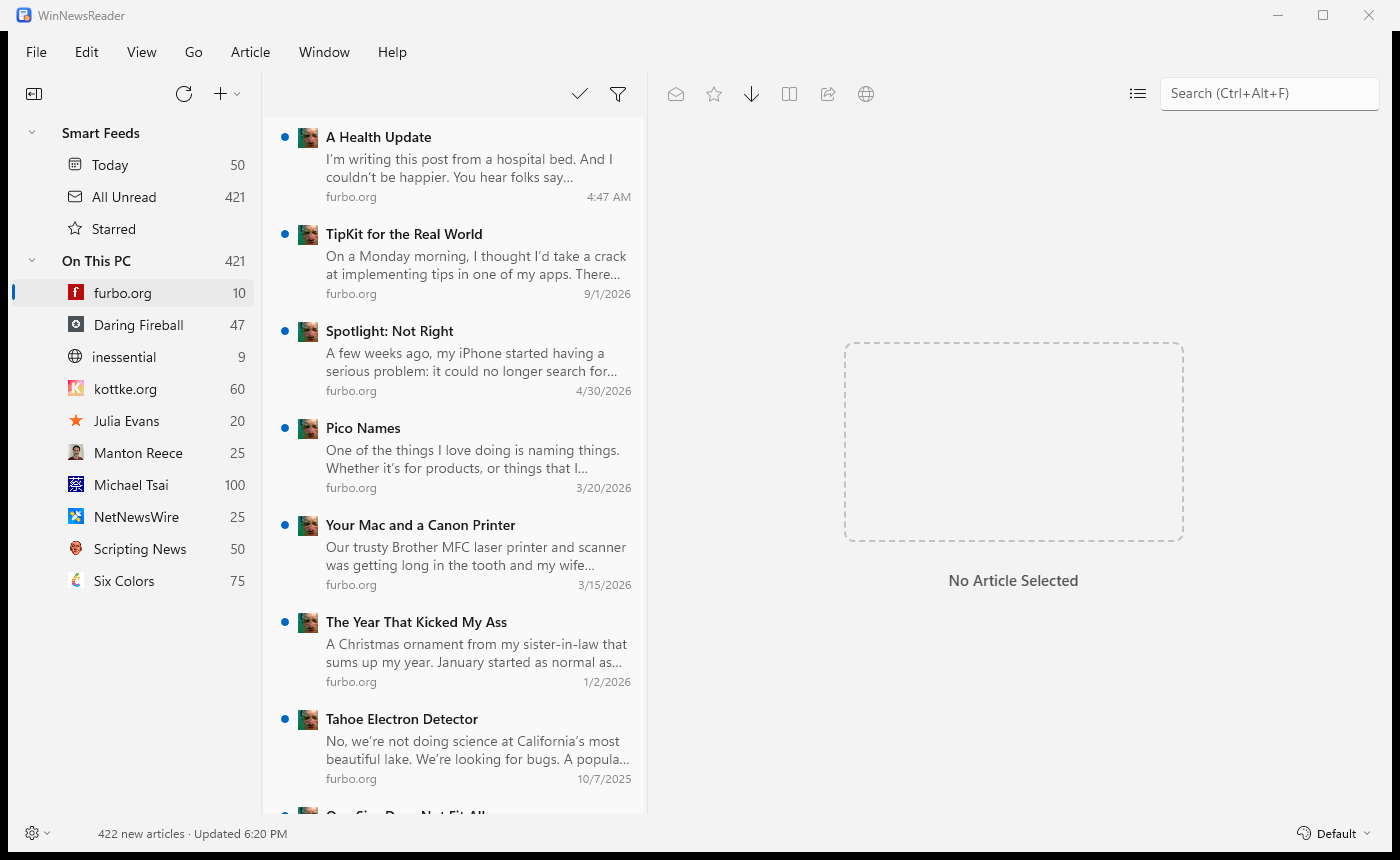This screenshot has height=860, width=1400.
Task: Open the File menu
Action: point(36,52)
